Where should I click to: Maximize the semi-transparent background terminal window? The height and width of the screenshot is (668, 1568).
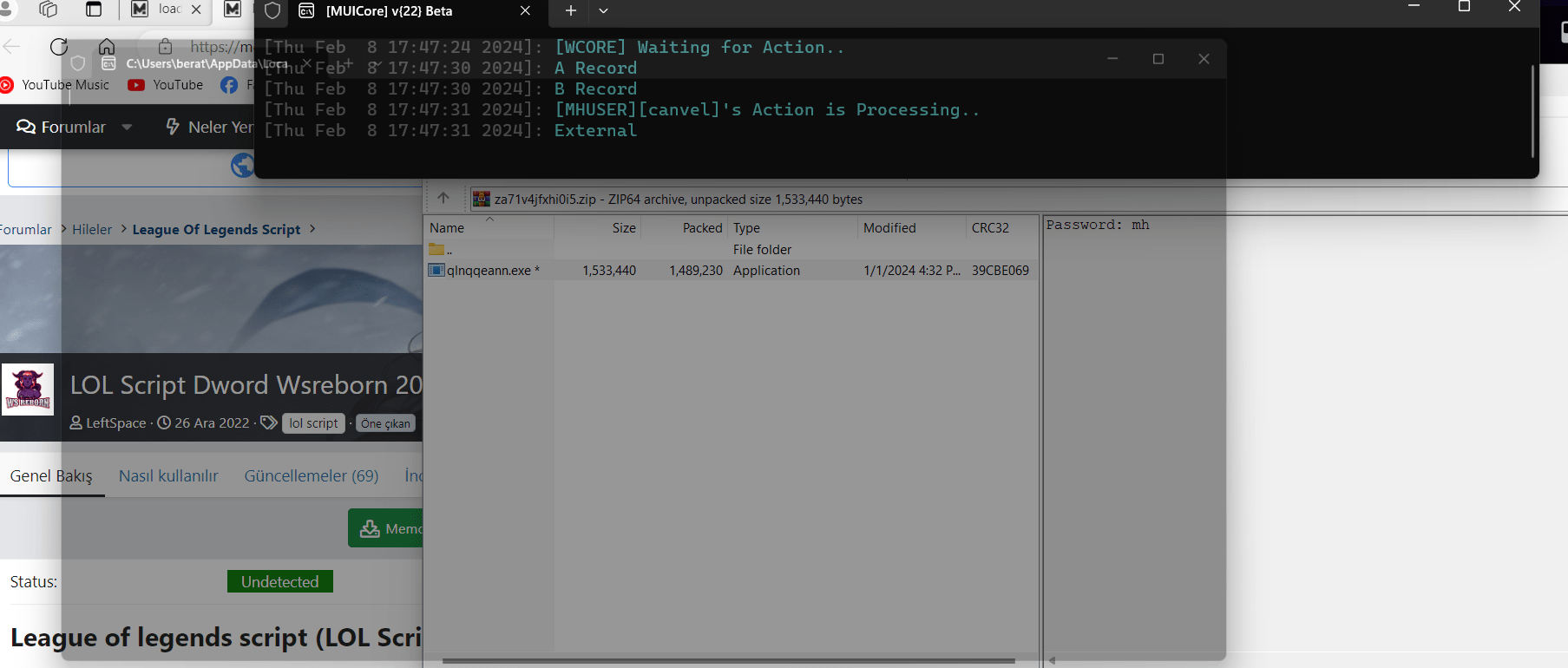1158,59
